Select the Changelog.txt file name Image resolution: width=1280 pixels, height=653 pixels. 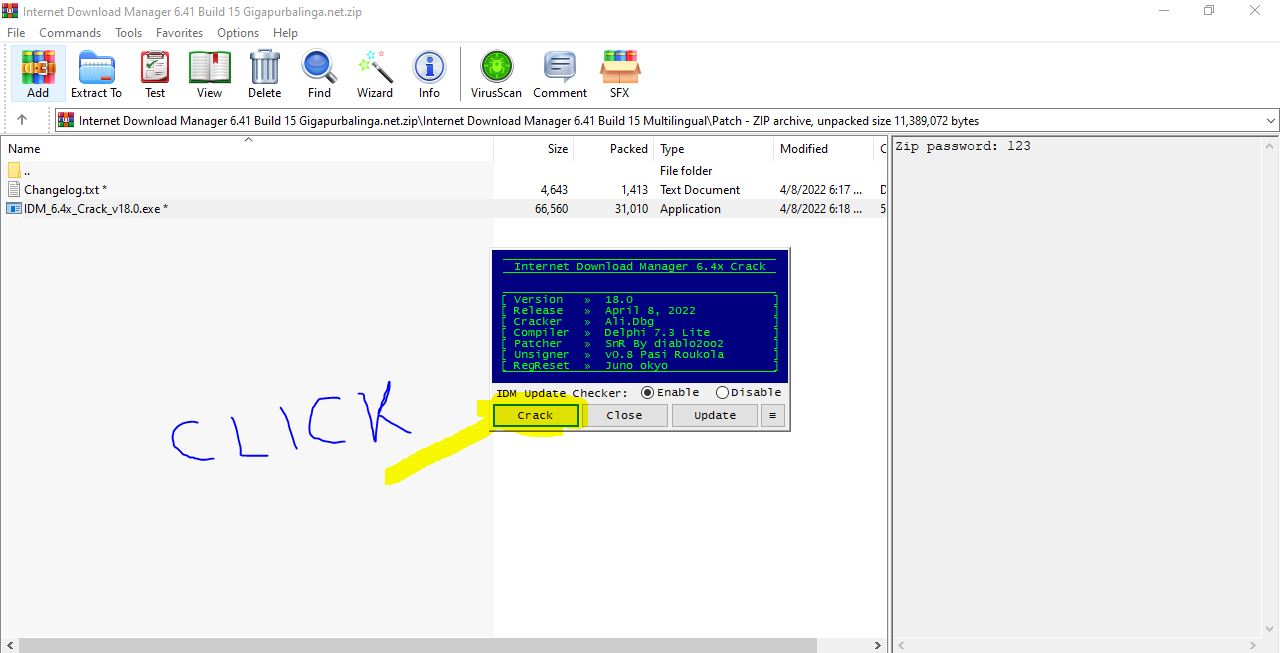(65, 189)
